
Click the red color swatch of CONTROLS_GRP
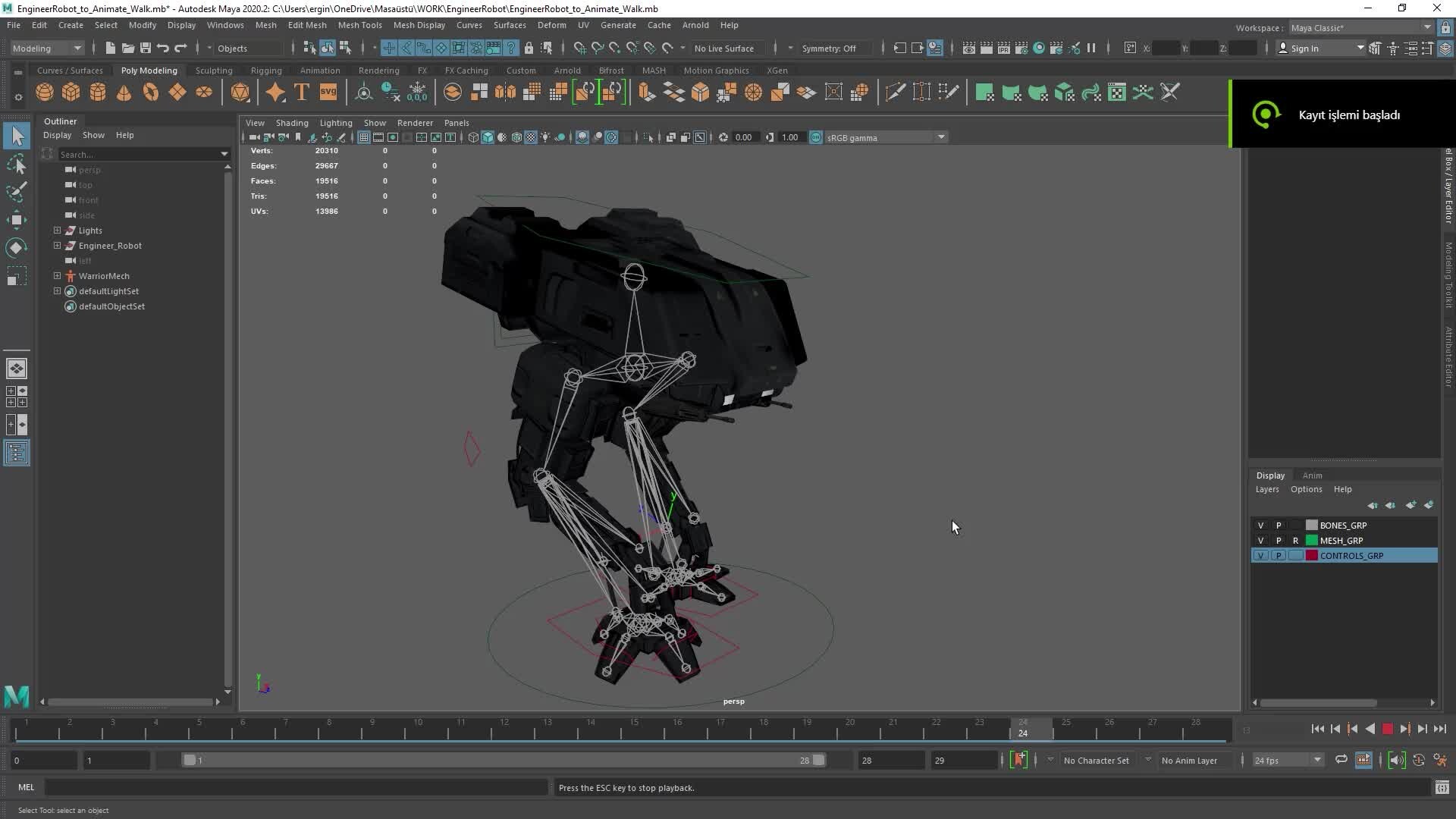1311,555
